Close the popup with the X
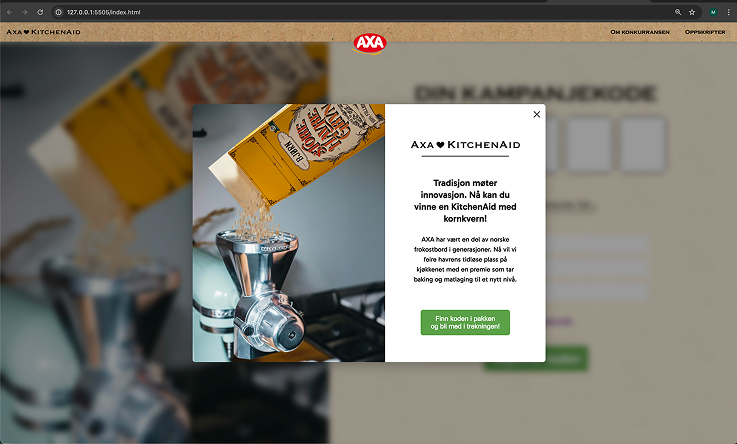Screen dimensions: 737x444 click(537, 114)
